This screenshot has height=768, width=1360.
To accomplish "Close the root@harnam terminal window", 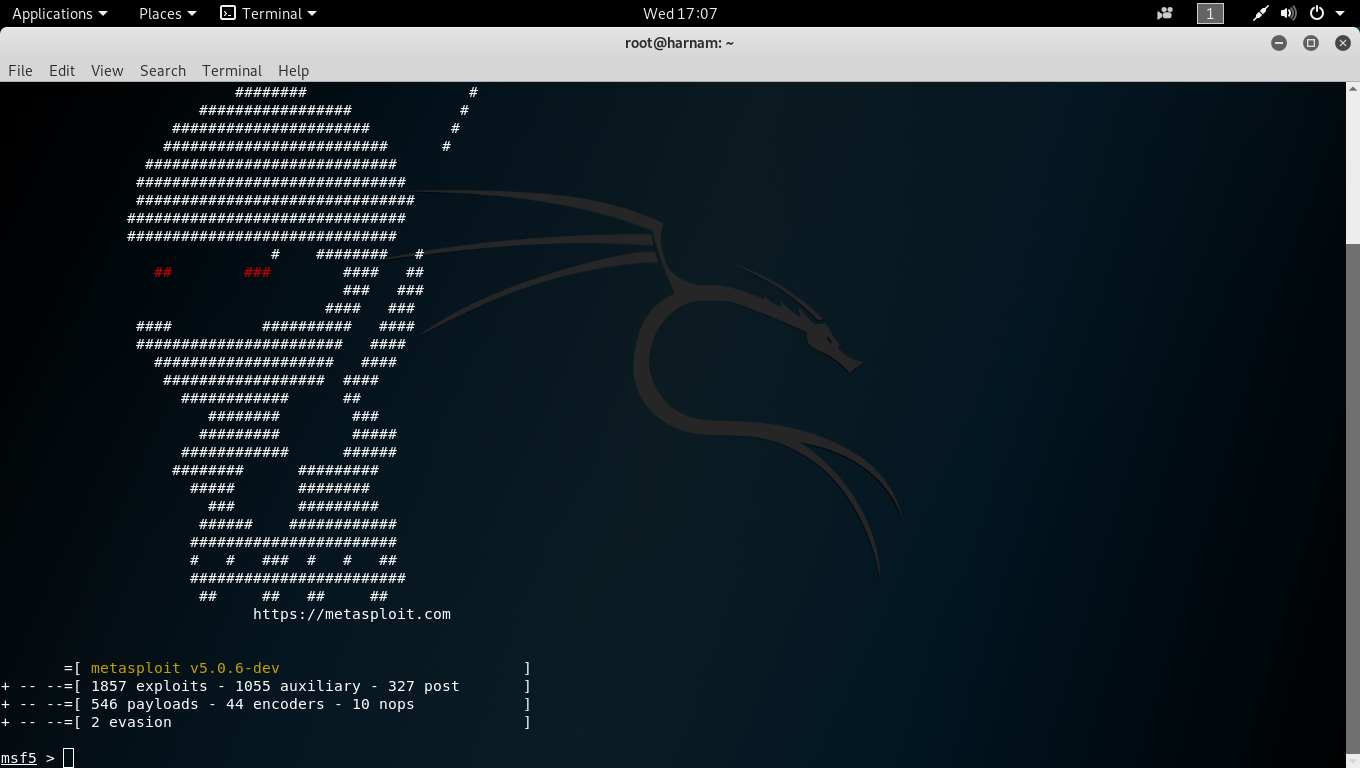I will (x=1341, y=43).
